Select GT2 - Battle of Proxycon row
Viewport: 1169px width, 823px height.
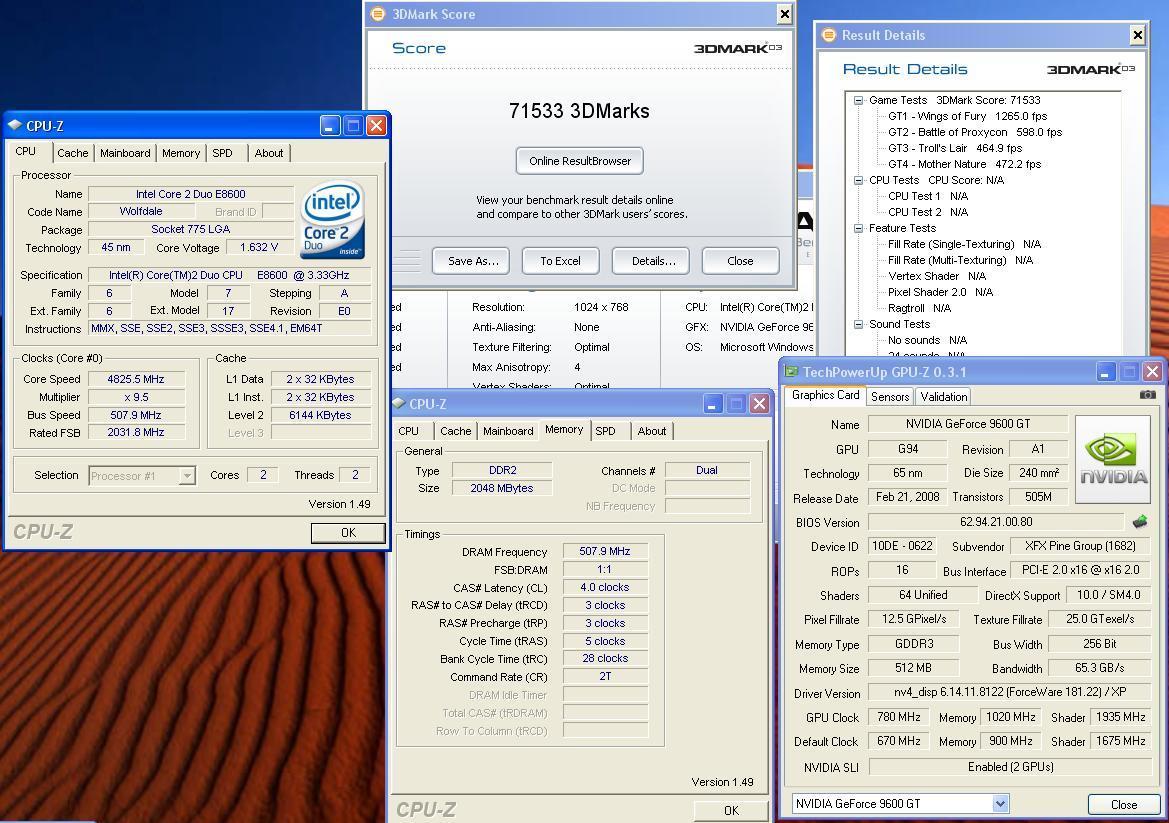[x=974, y=132]
